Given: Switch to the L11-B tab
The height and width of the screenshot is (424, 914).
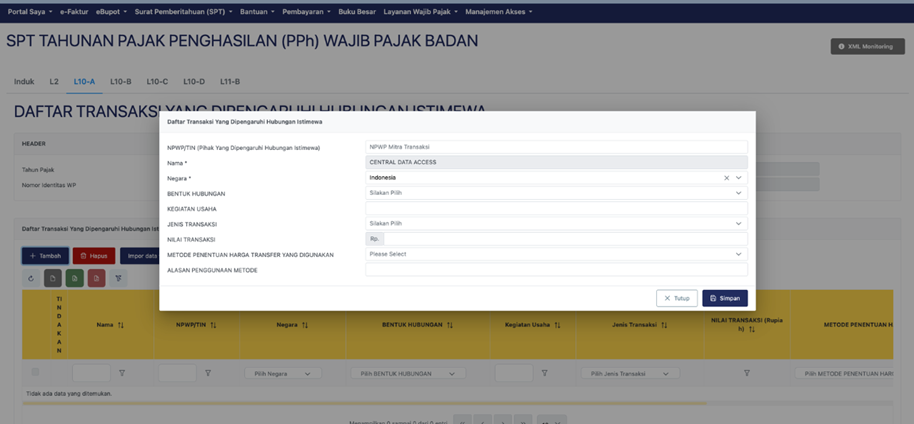Looking at the screenshot, I should [230, 82].
